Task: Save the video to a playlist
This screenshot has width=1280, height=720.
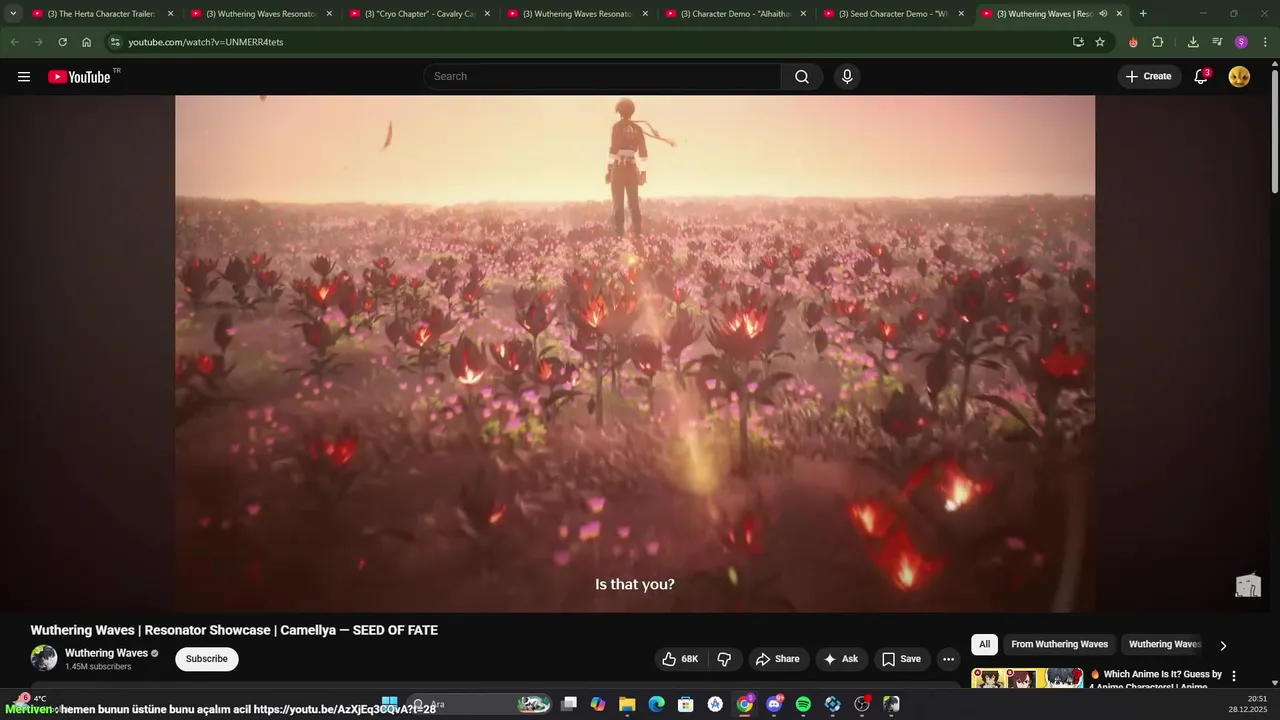Action: pos(901,659)
